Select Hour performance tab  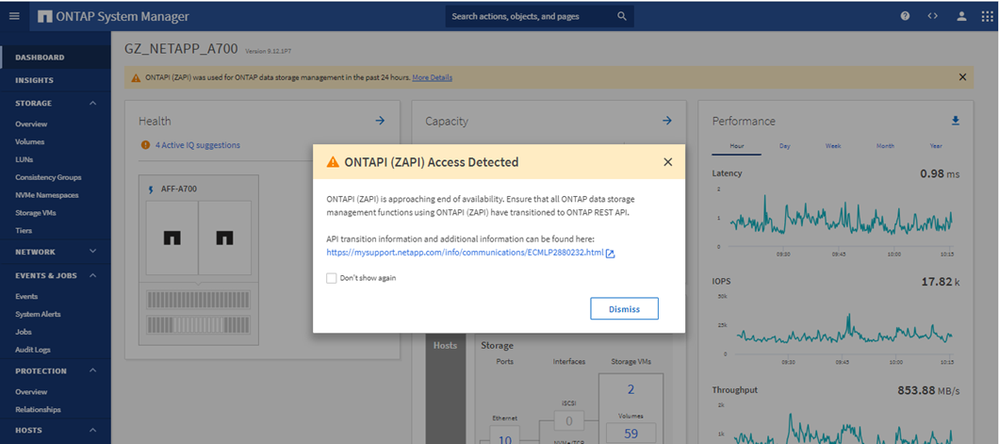tap(737, 146)
